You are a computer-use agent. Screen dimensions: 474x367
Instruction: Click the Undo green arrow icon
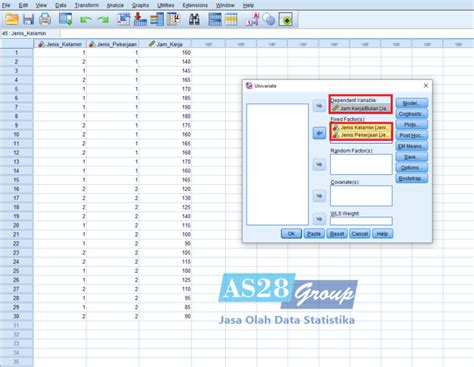coord(86,20)
